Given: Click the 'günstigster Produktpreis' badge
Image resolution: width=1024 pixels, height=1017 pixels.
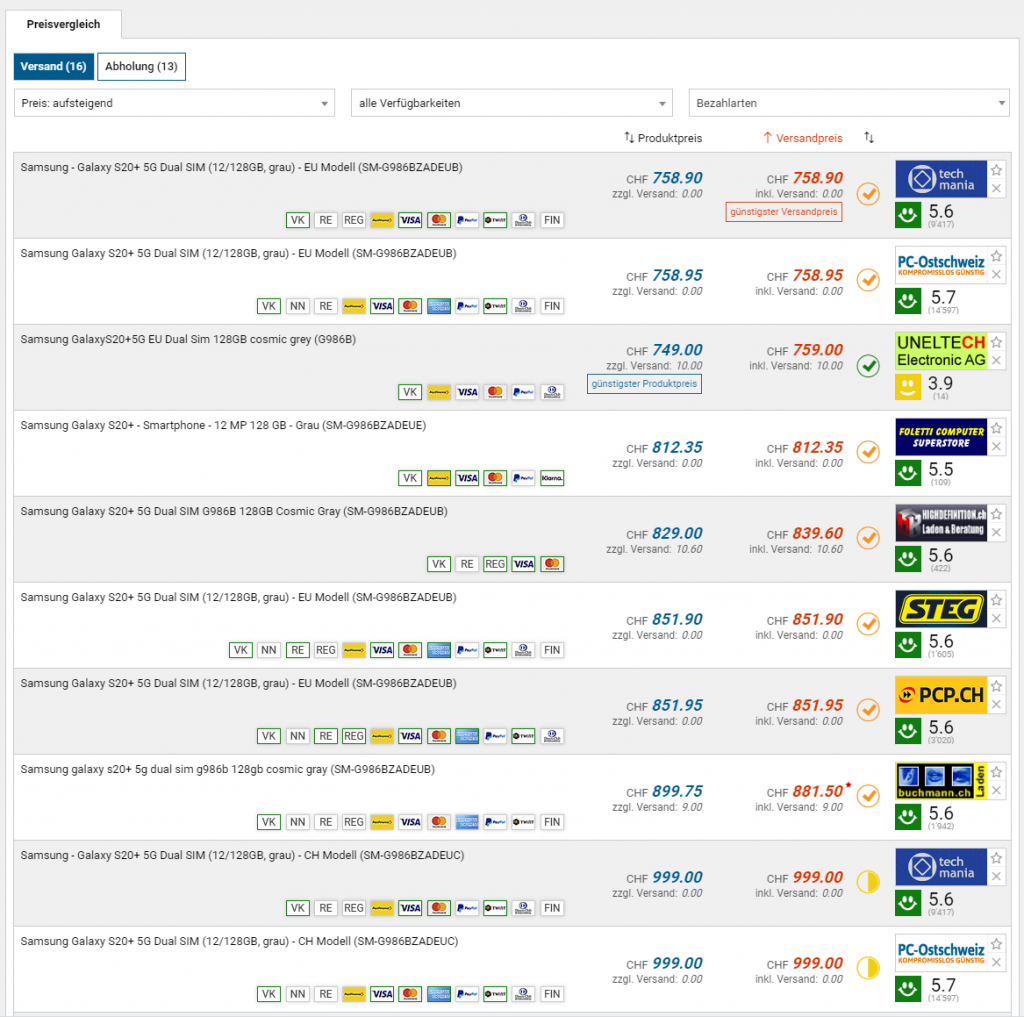Looking at the screenshot, I should pyautogui.click(x=644, y=384).
